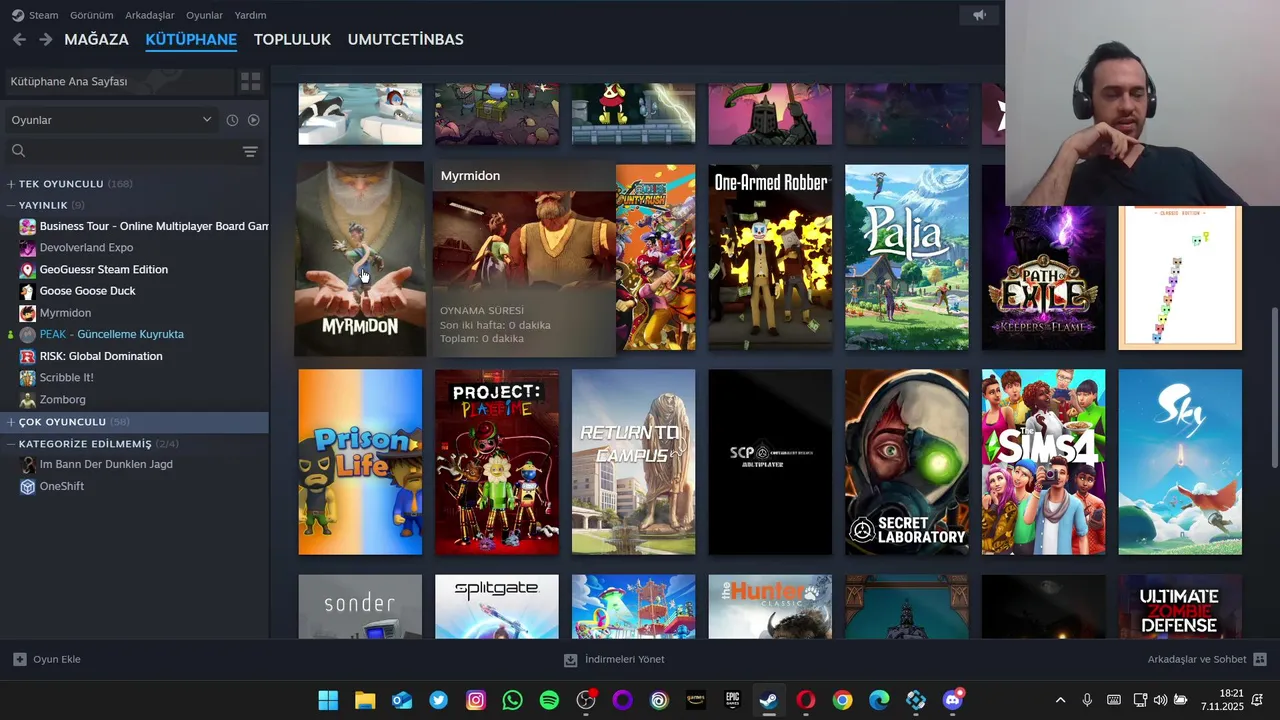Open the Project: Playtime cover
1280x720 pixels.
click(497, 462)
